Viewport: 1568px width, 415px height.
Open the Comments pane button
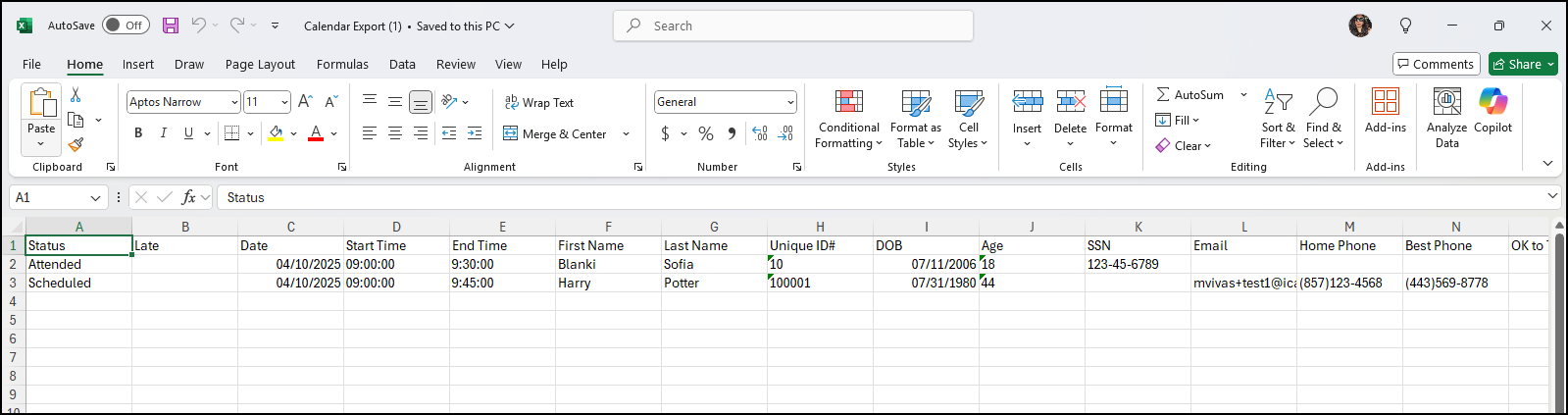pos(1436,64)
